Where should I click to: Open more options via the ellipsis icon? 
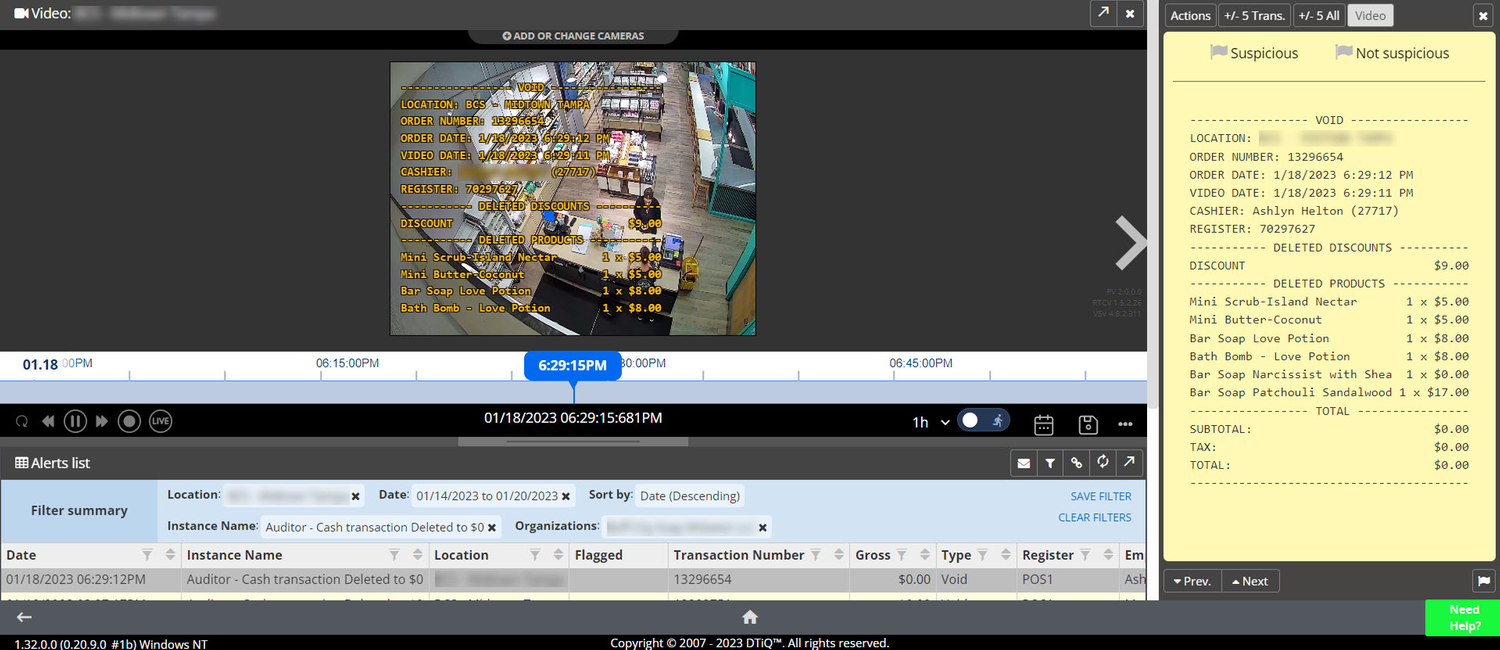[x=1125, y=421]
